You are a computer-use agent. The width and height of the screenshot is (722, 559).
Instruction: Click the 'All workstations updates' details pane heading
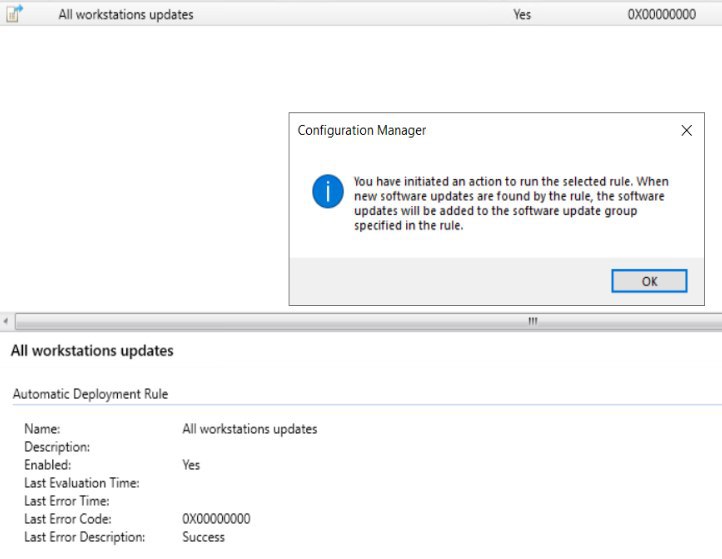92,350
